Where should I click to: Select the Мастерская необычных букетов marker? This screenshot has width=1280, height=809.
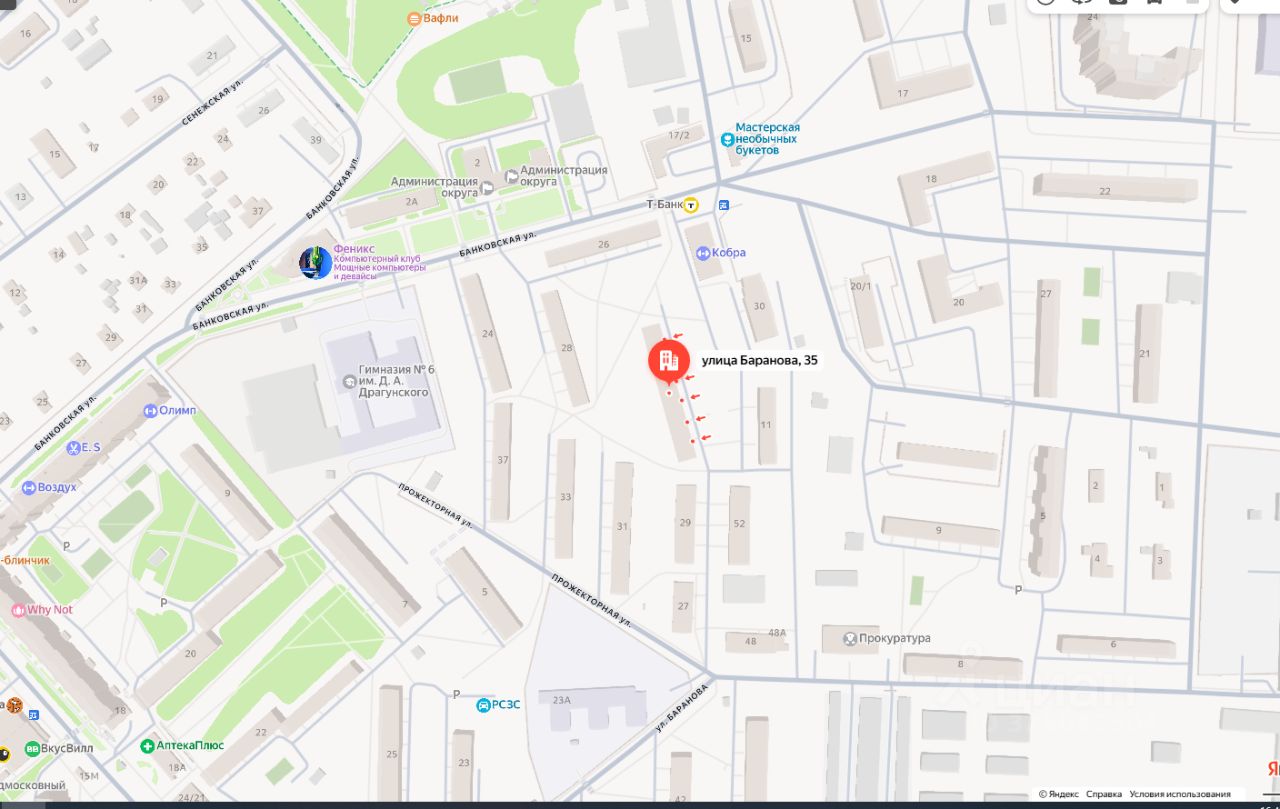pos(727,139)
